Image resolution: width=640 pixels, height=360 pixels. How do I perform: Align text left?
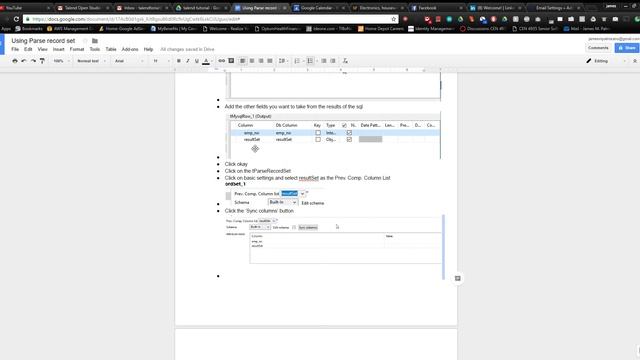pyautogui.click(x=242, y=61)
